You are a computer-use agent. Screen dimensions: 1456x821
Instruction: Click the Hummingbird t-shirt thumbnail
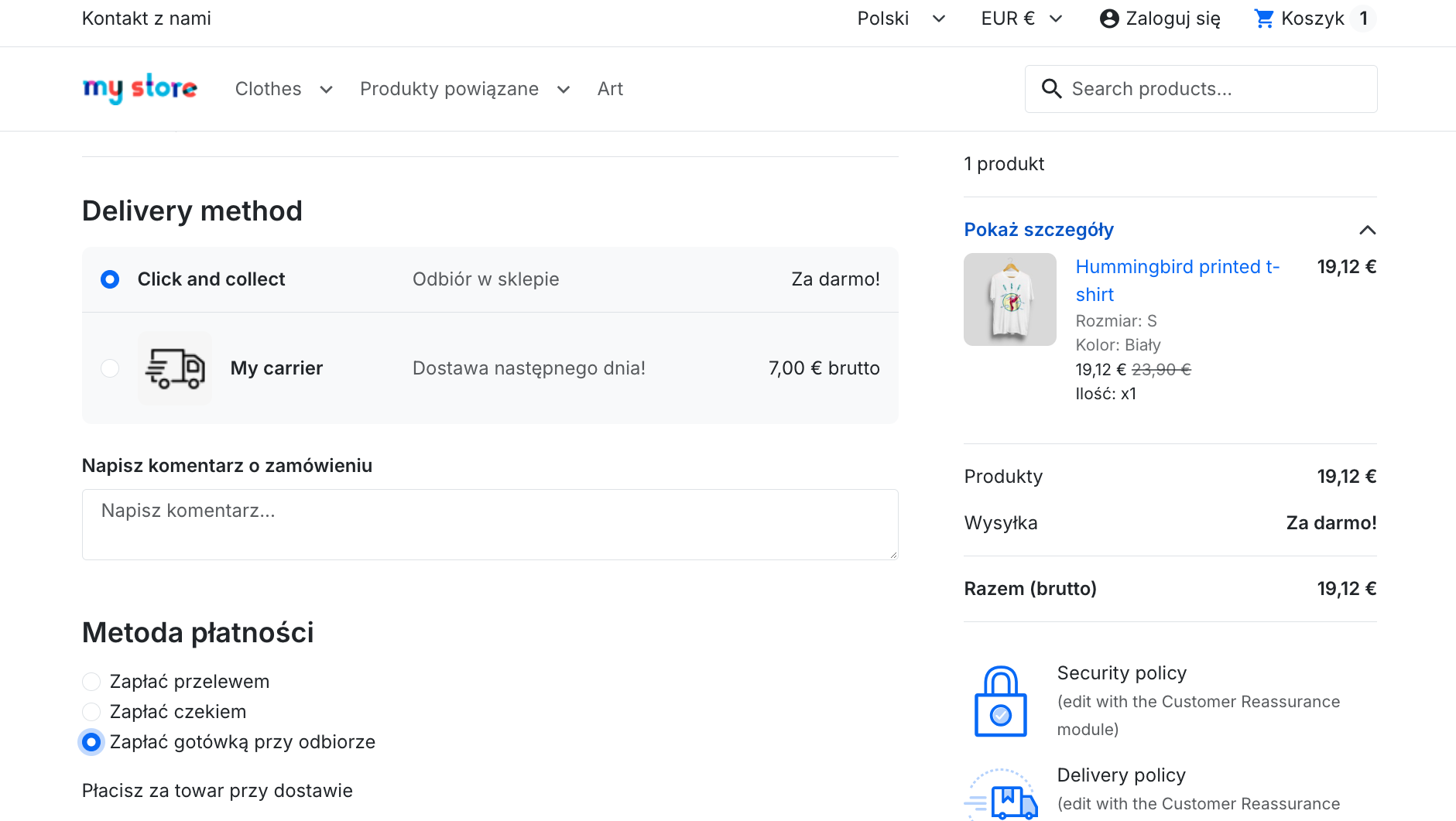[x=1010, y=299]
